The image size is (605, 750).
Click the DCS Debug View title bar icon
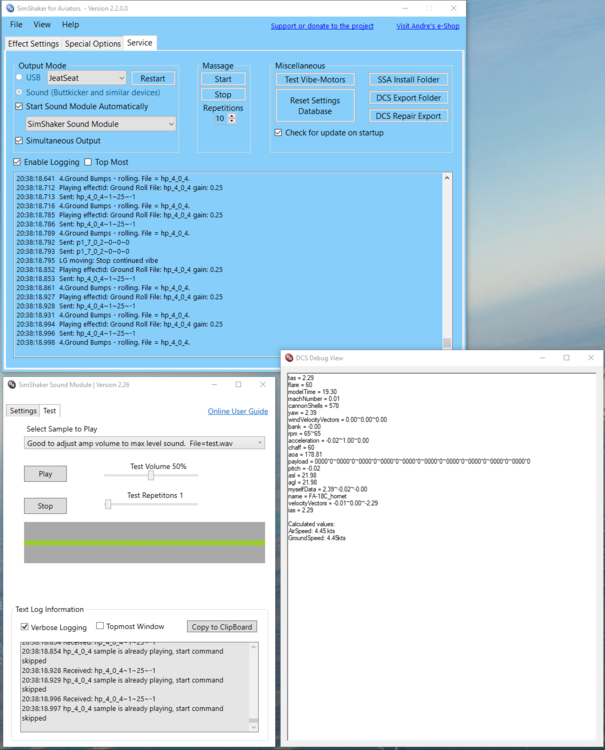(x=289, y=358)
